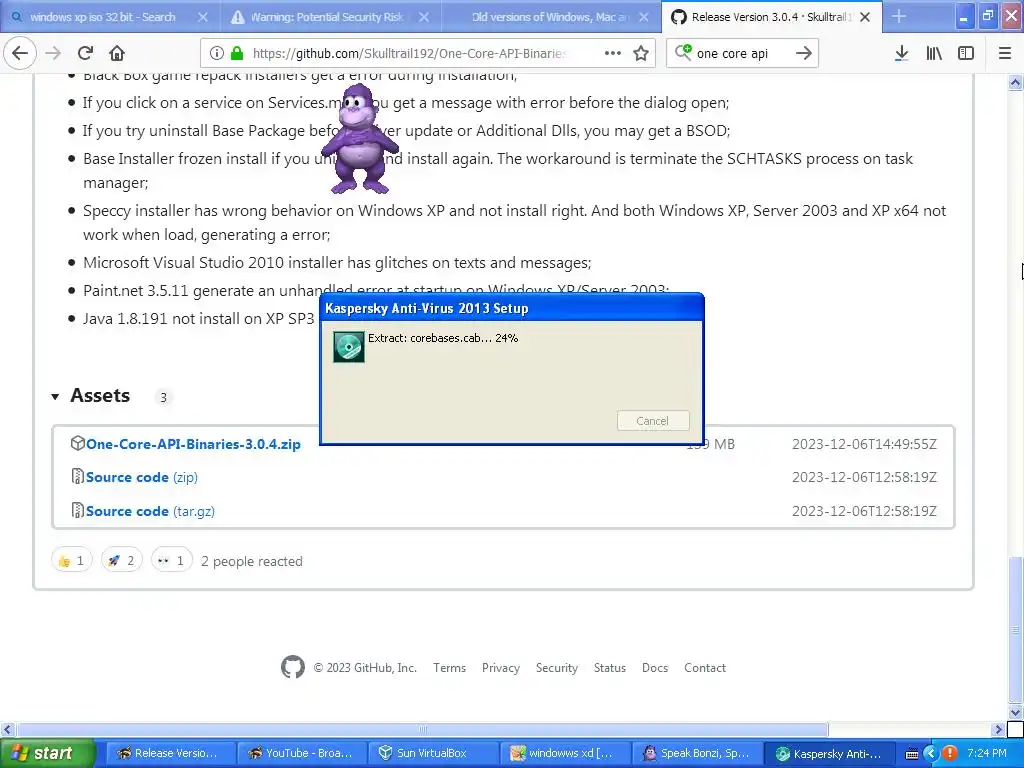The image size is (1024, 768).
Task: Open the Firefox hamburger menu
Action: pyautogui.click(x=1005, y=54)
